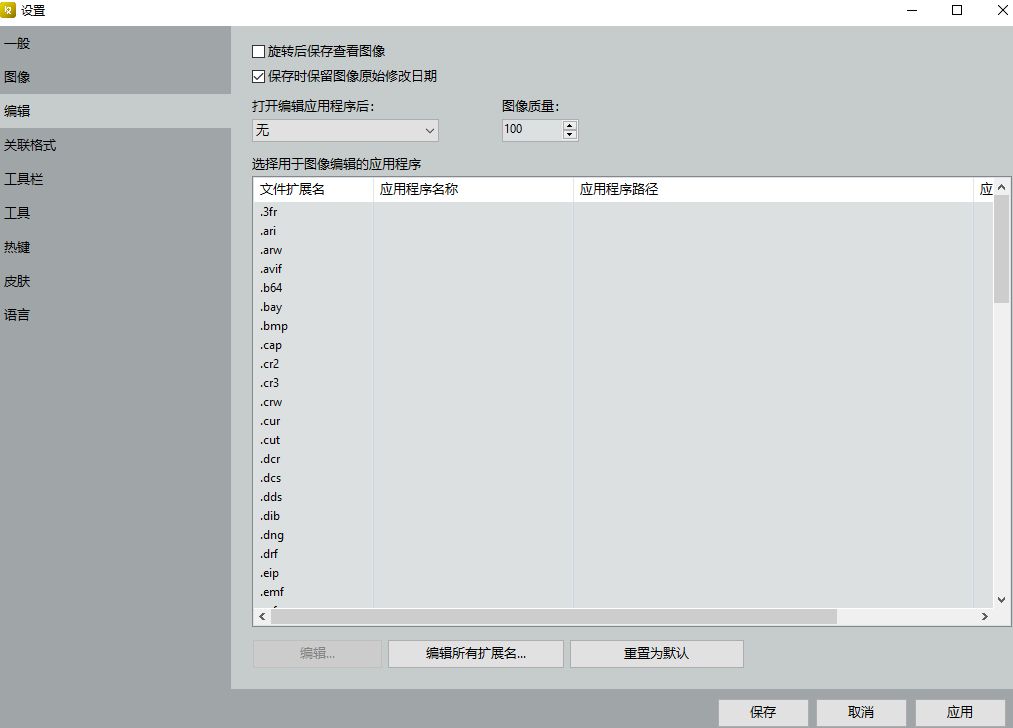Click 保存 to save settings
1013x728 pixels.
point(762,712)
